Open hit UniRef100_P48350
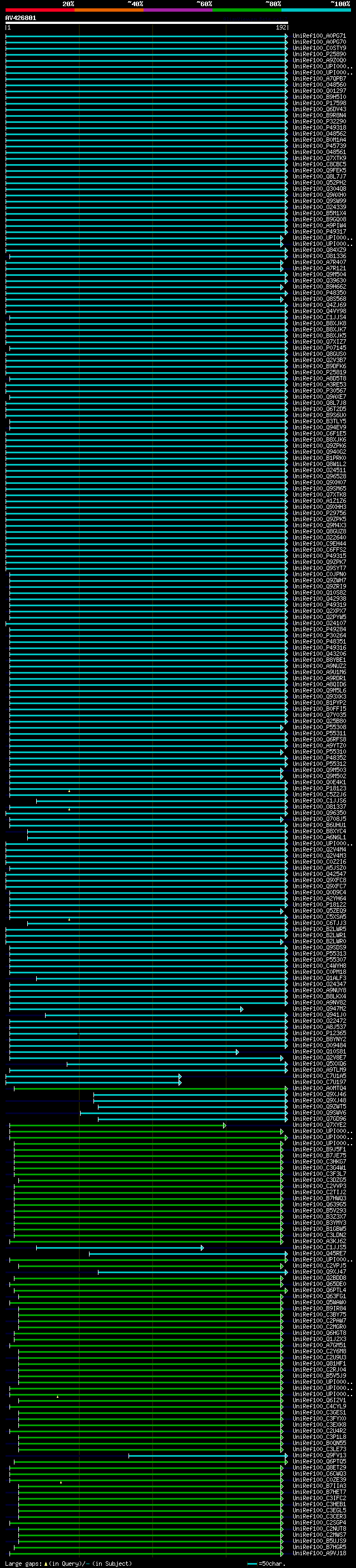 319,293
